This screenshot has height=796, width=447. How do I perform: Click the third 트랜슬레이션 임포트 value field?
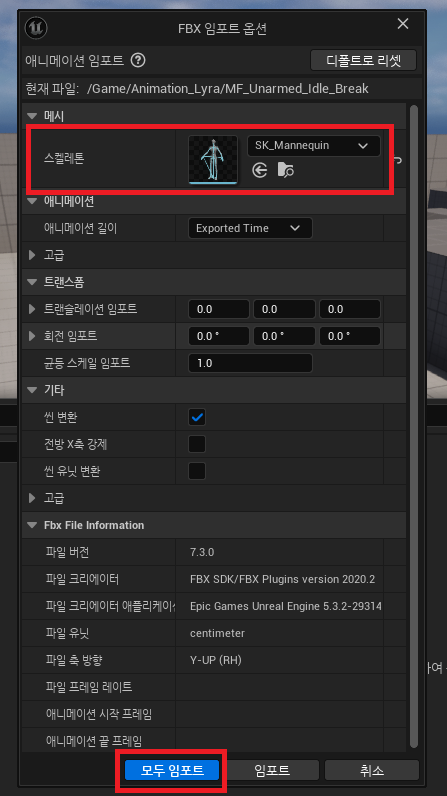(350, 309)
